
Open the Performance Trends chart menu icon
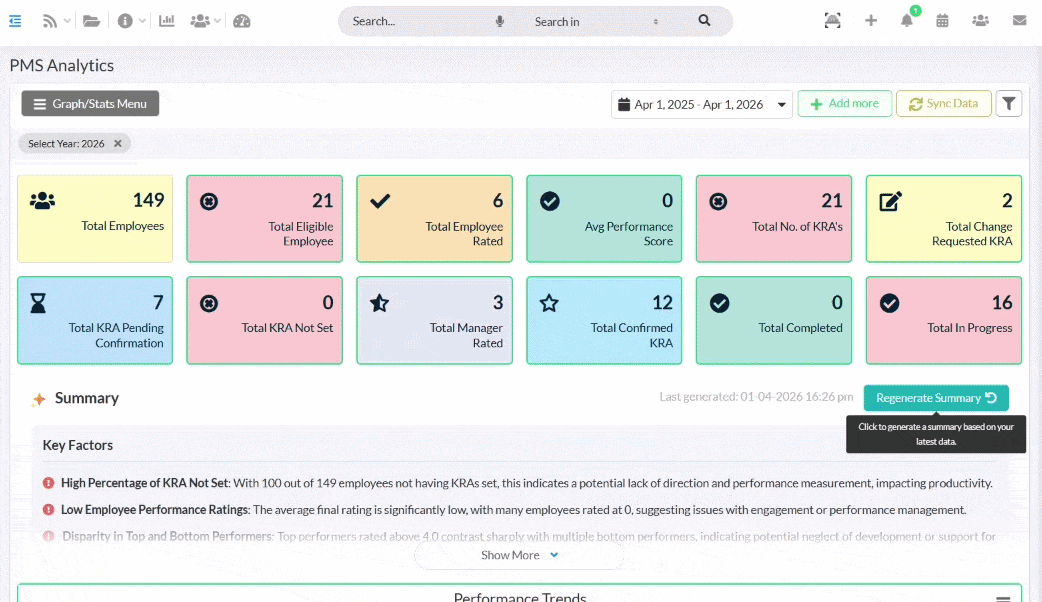[1003, 599]
